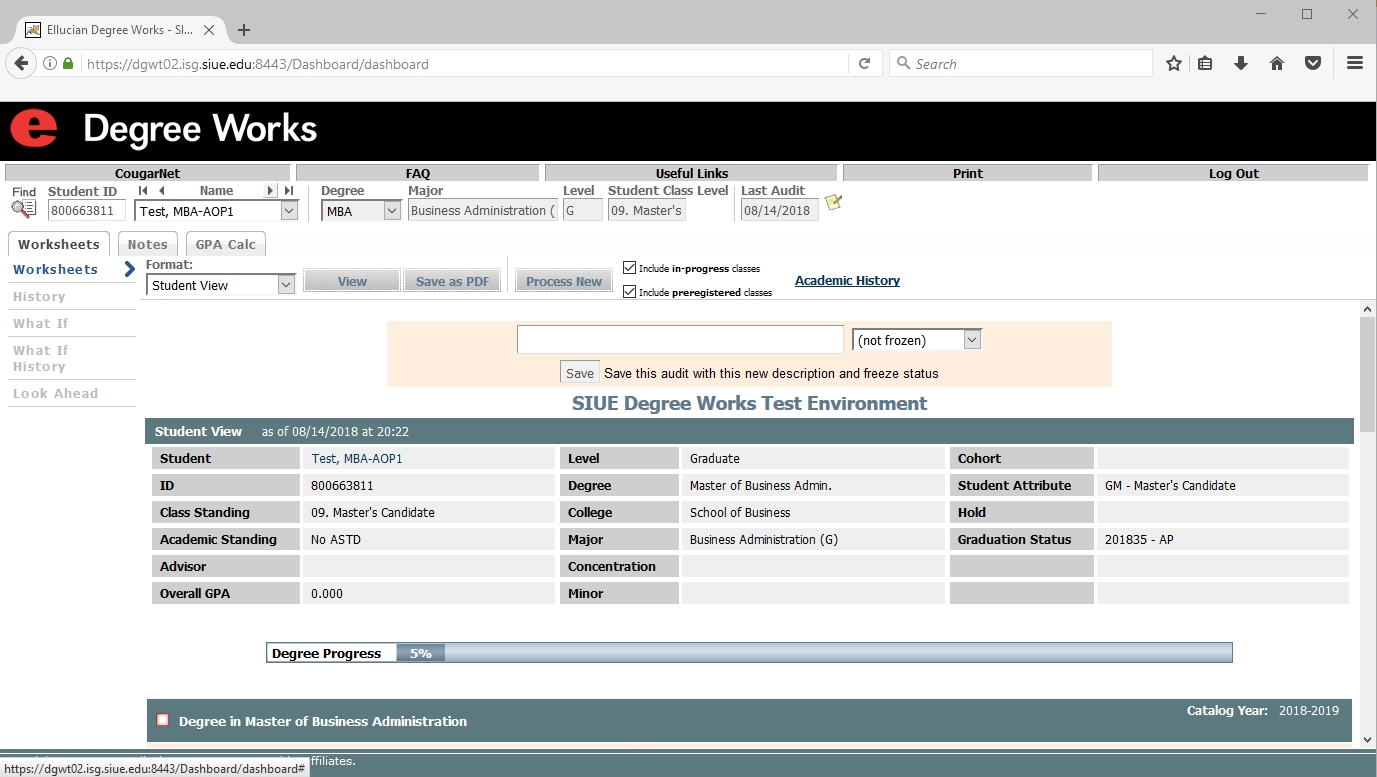1377x777 pixels.
Task: Switch to the GPA Calc tab
Action: point(225,245)
